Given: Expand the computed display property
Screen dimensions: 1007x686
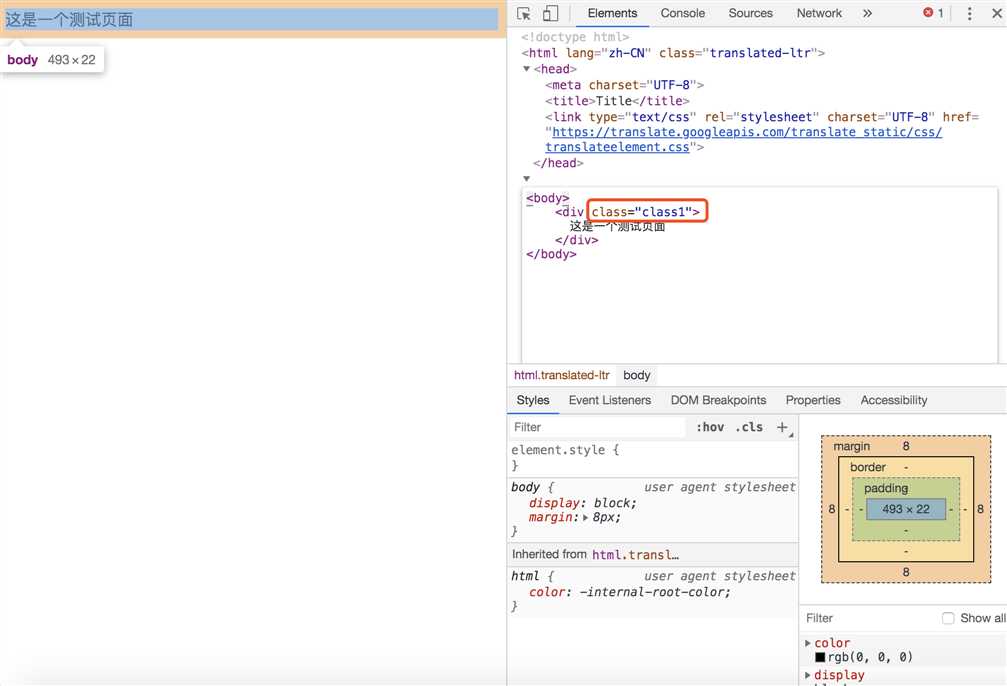Looking at the screenshot, I should click(x=808, y=675).
